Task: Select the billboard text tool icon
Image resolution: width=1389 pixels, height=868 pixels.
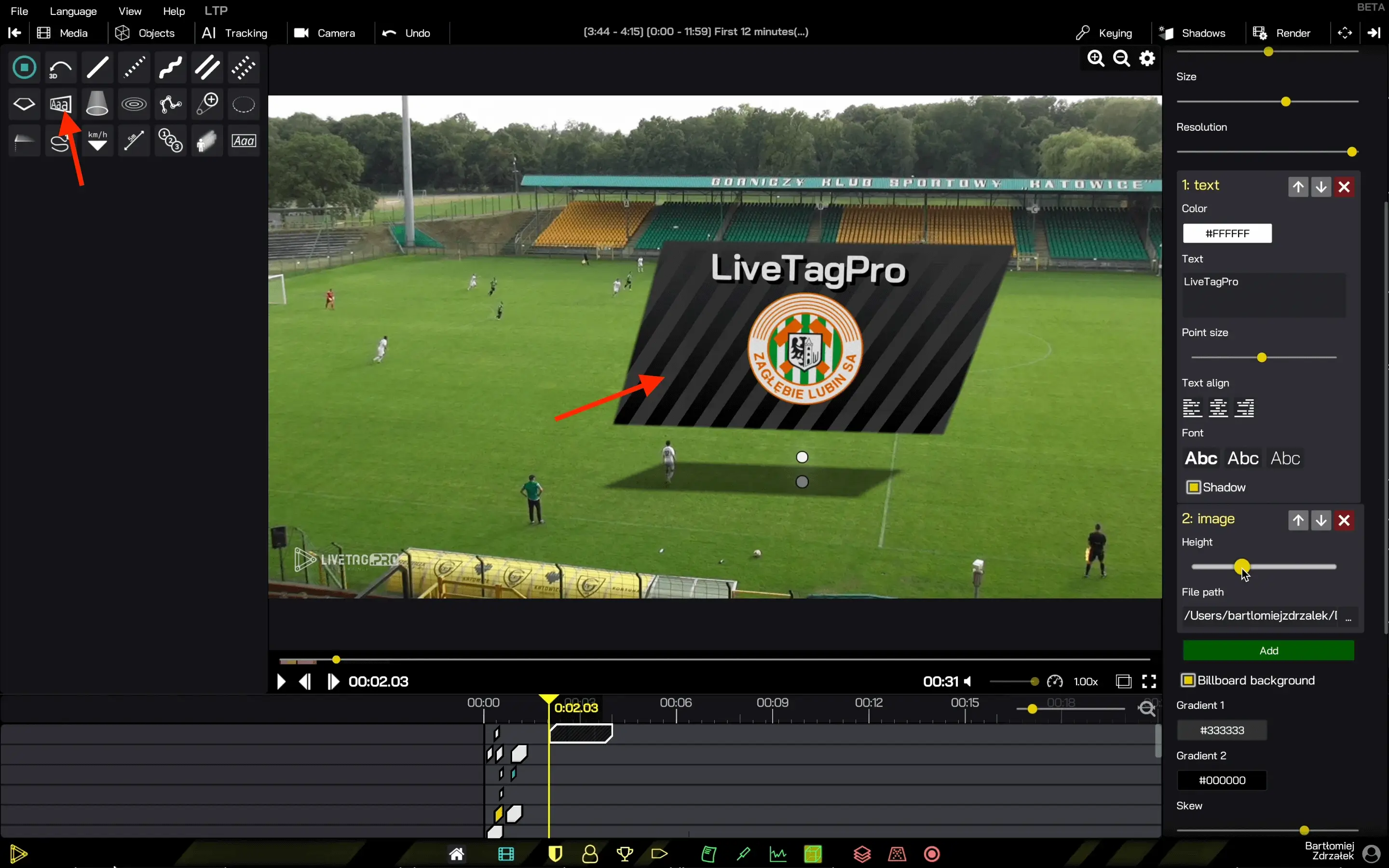Action: coord(60,105)
